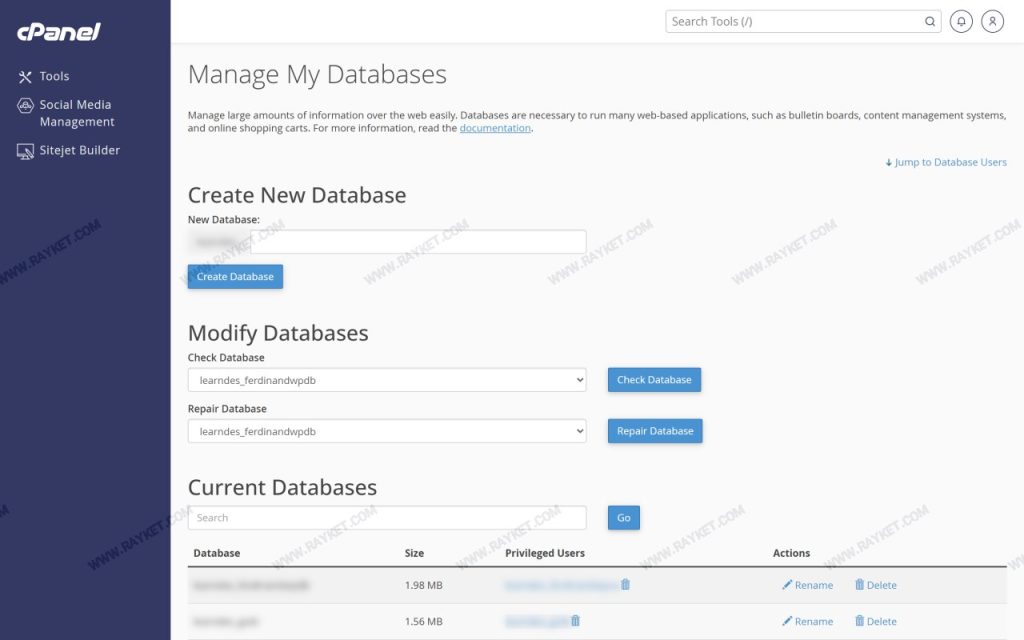This screenshot has height=640, width=1024.
Task: Click the Actions column header
Action: (x=791, y=553)
